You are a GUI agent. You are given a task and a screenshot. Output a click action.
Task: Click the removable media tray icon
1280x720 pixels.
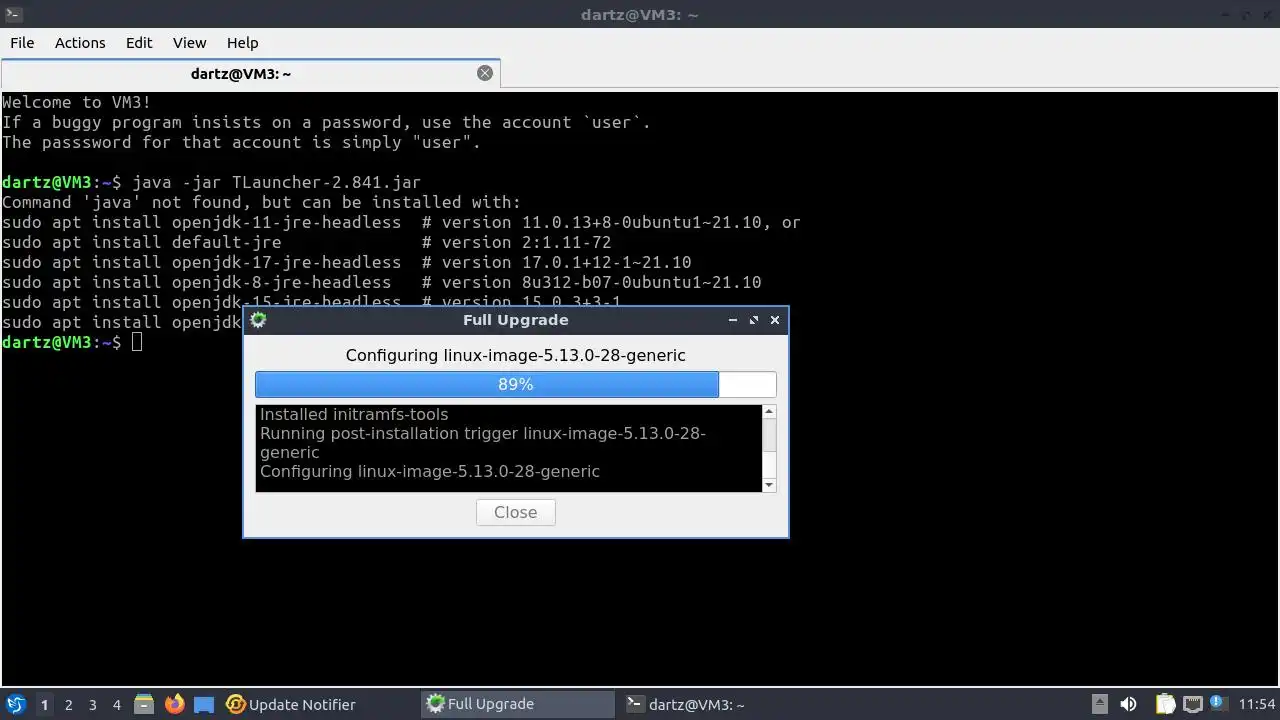[1100, 704]
